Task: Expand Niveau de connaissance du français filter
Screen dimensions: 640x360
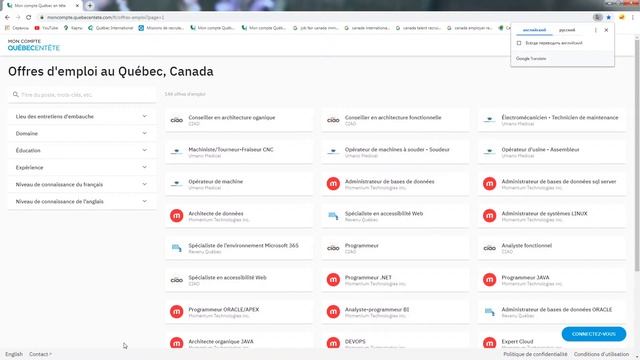Action: (82, 184)
